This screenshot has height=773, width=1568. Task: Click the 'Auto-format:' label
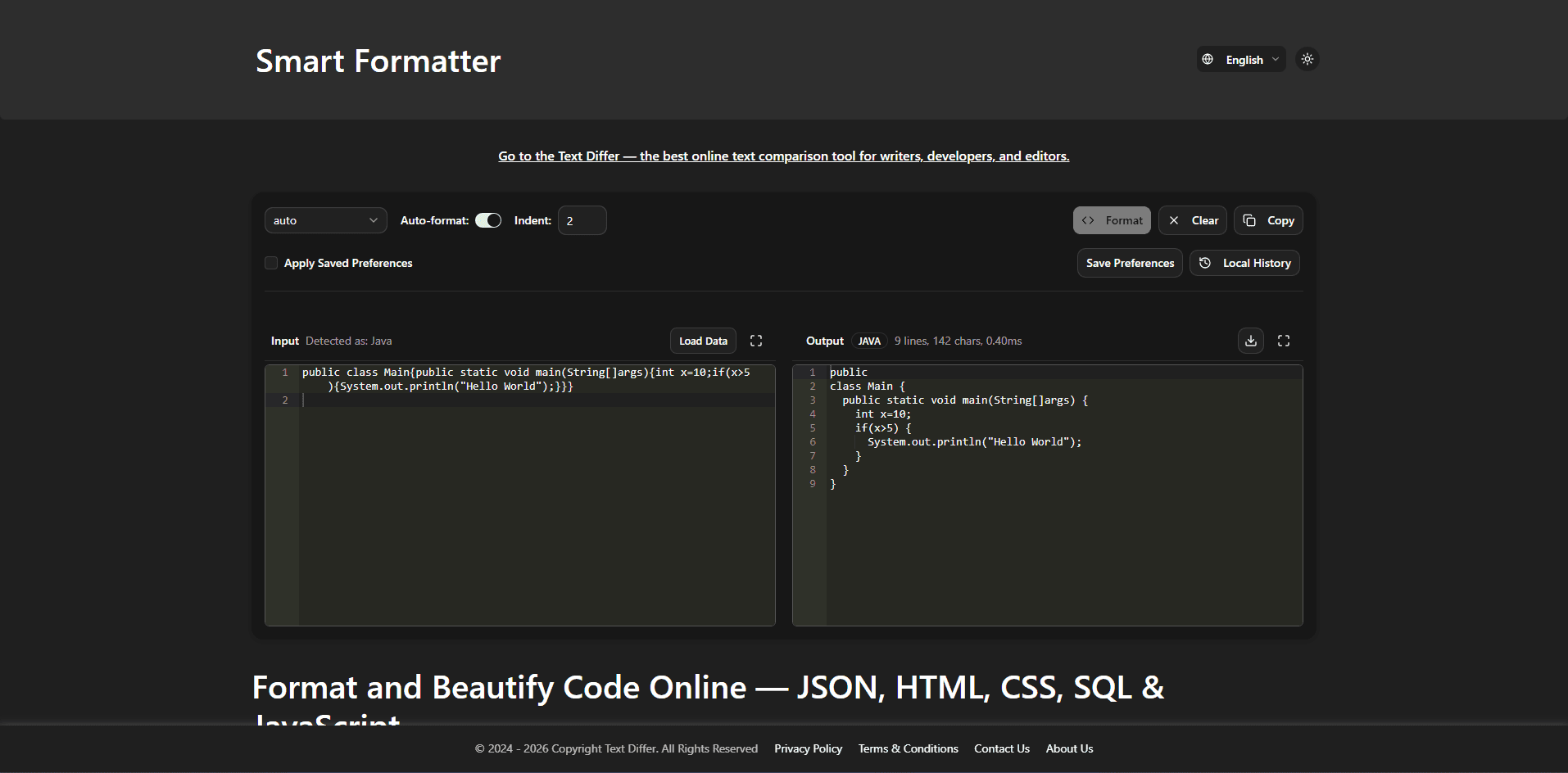click(434, 220)
